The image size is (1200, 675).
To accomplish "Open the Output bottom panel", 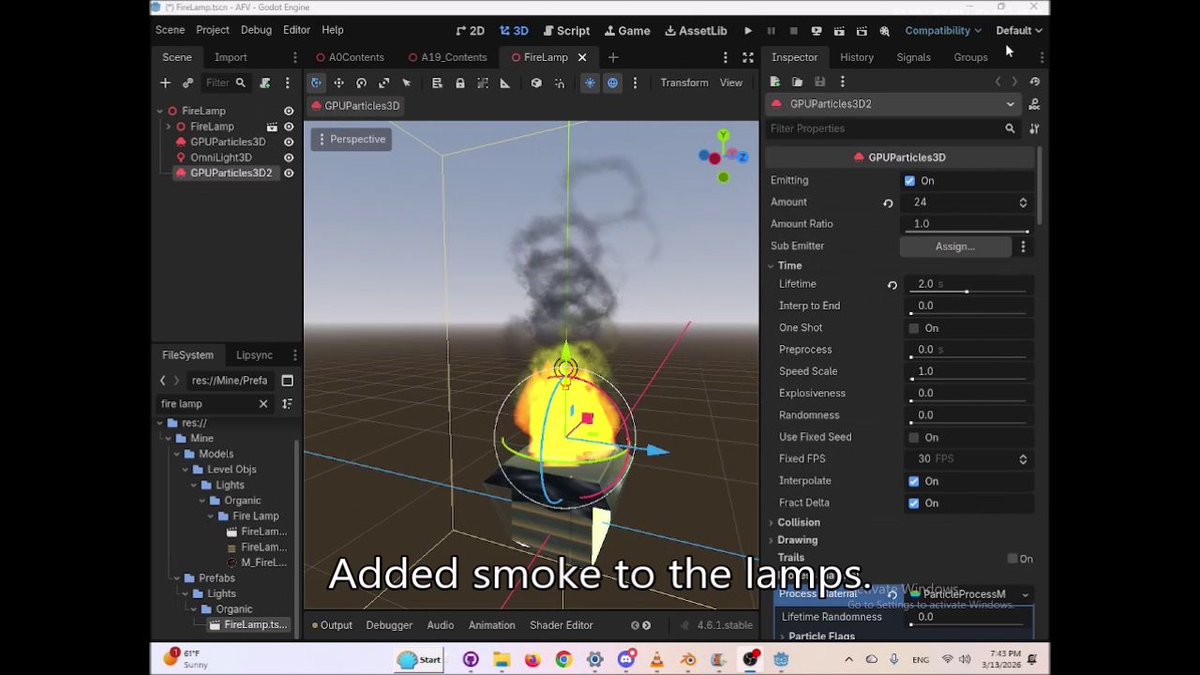I will tap(331, 626).
